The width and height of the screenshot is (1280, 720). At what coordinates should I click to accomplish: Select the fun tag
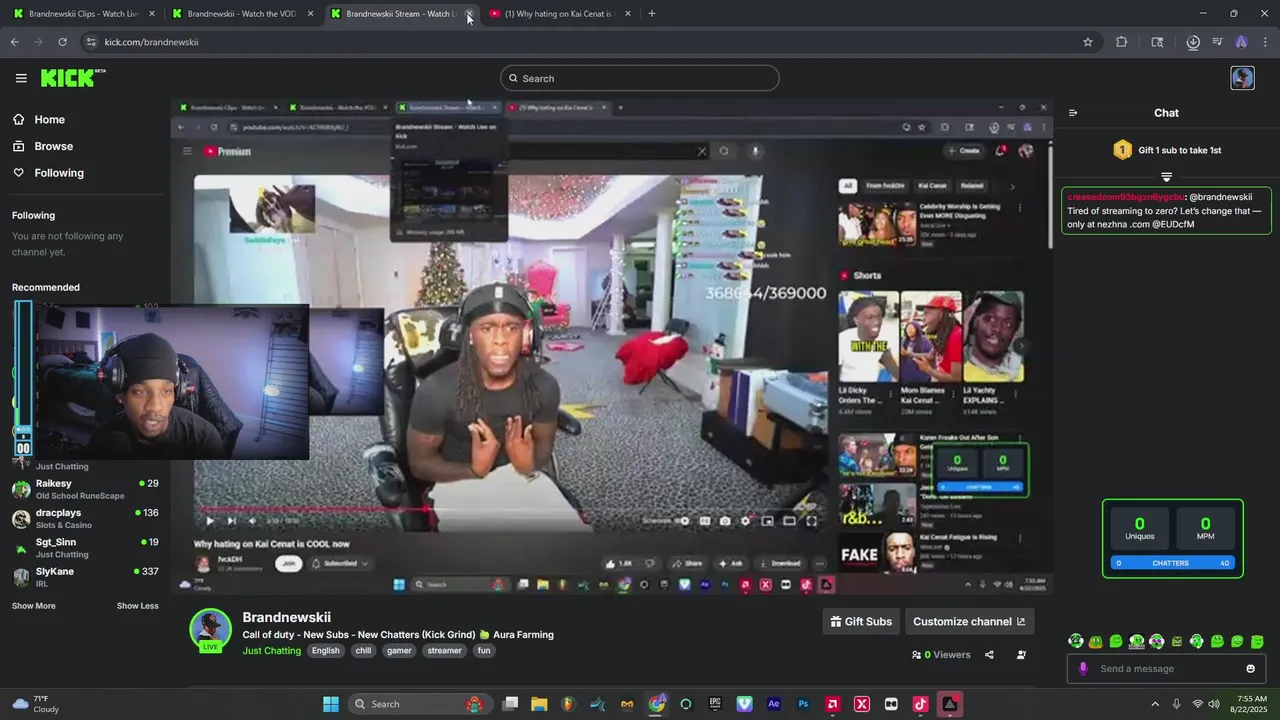coord(484,651)
